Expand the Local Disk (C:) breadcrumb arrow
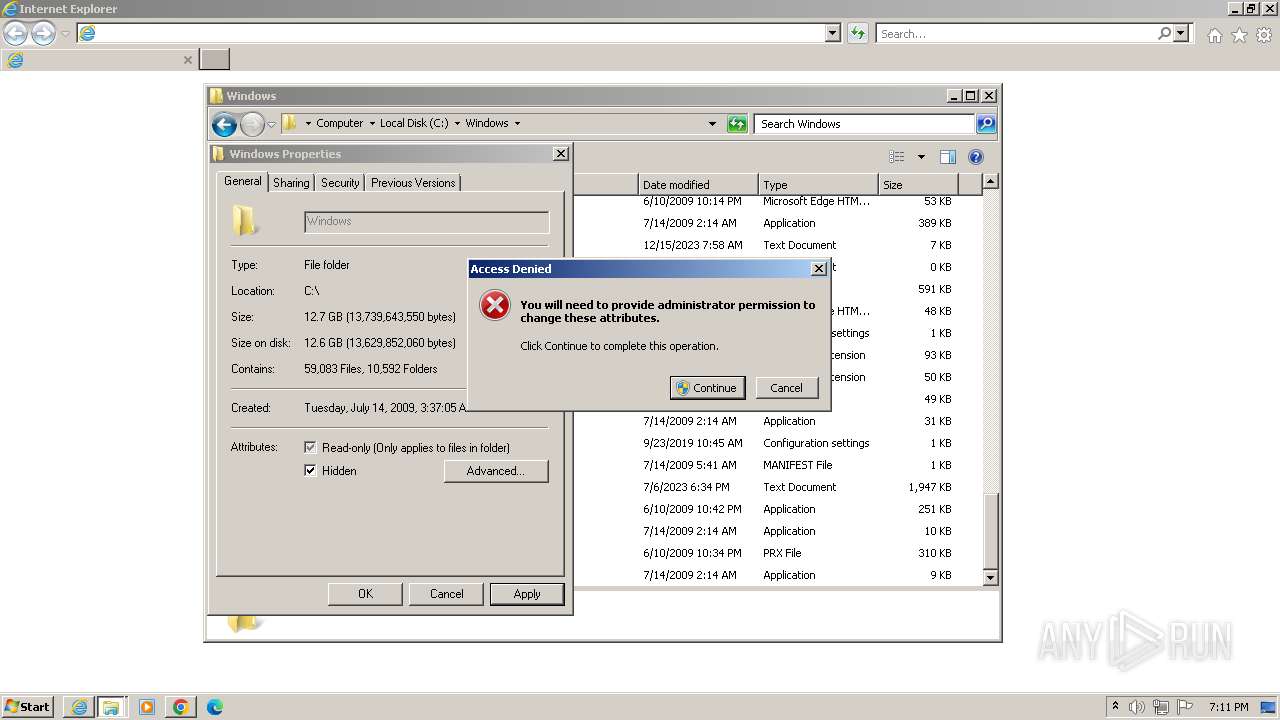 click(457, 124)
